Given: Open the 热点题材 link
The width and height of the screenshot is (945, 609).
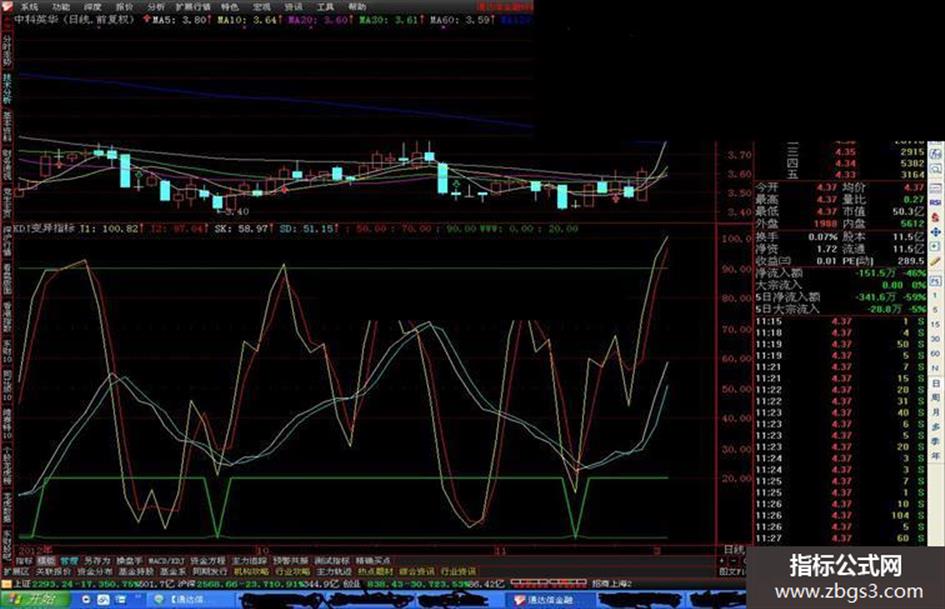Looking at the screenshot, I should [375, 572].
